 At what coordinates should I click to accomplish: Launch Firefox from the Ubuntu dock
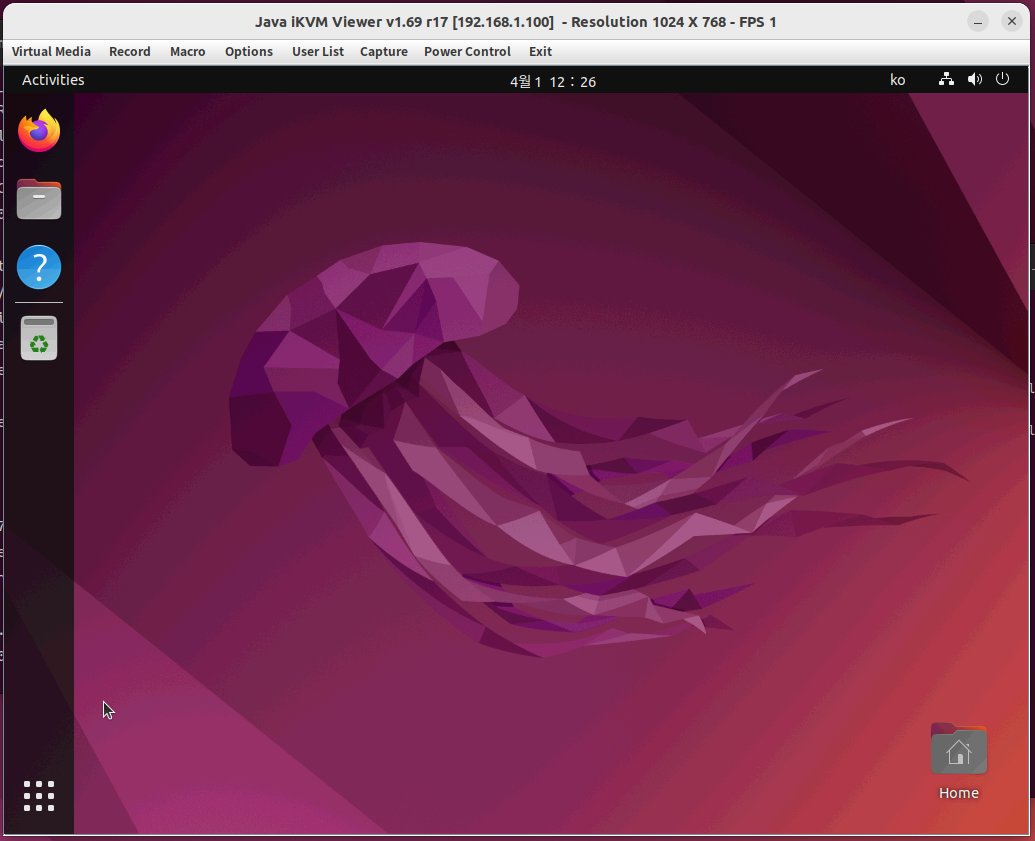(x=39, y=131)
